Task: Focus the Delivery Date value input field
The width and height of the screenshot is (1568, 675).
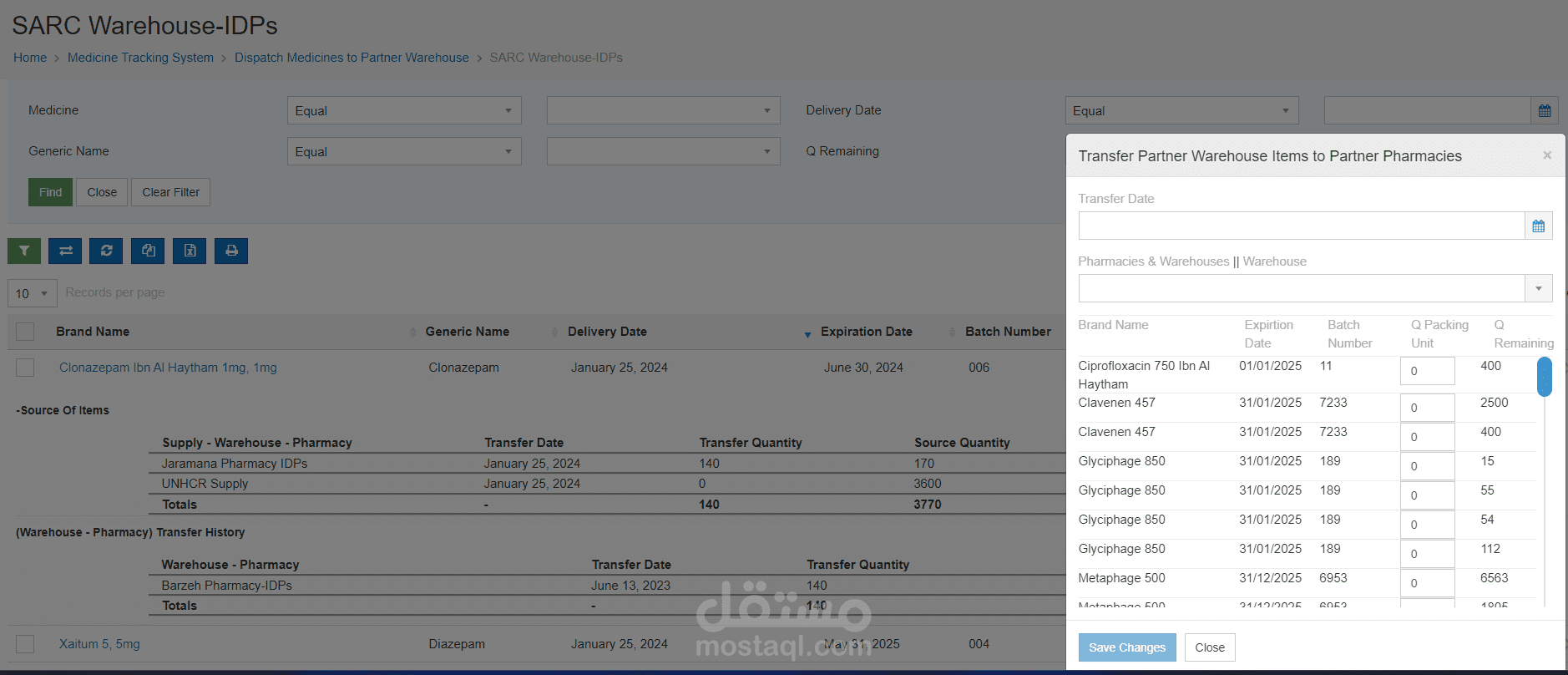Action: click(x=1428, y=110)
